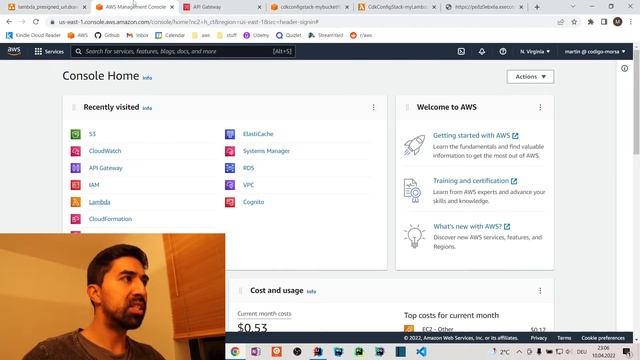Close the AWS Management Console tab

coord(172,7)
